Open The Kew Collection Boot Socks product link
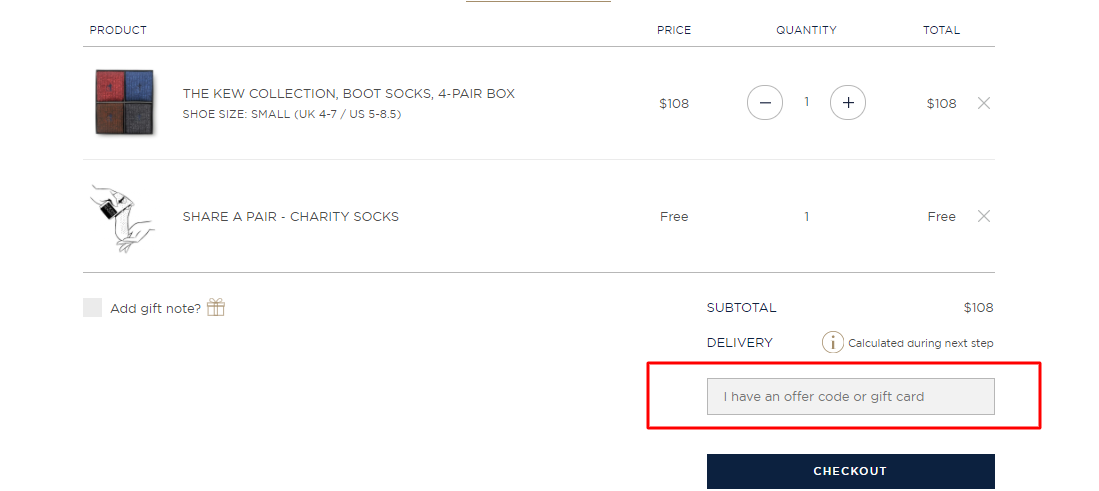The width and height of the screenshot is (1099, 491). (x=348, y=94)
